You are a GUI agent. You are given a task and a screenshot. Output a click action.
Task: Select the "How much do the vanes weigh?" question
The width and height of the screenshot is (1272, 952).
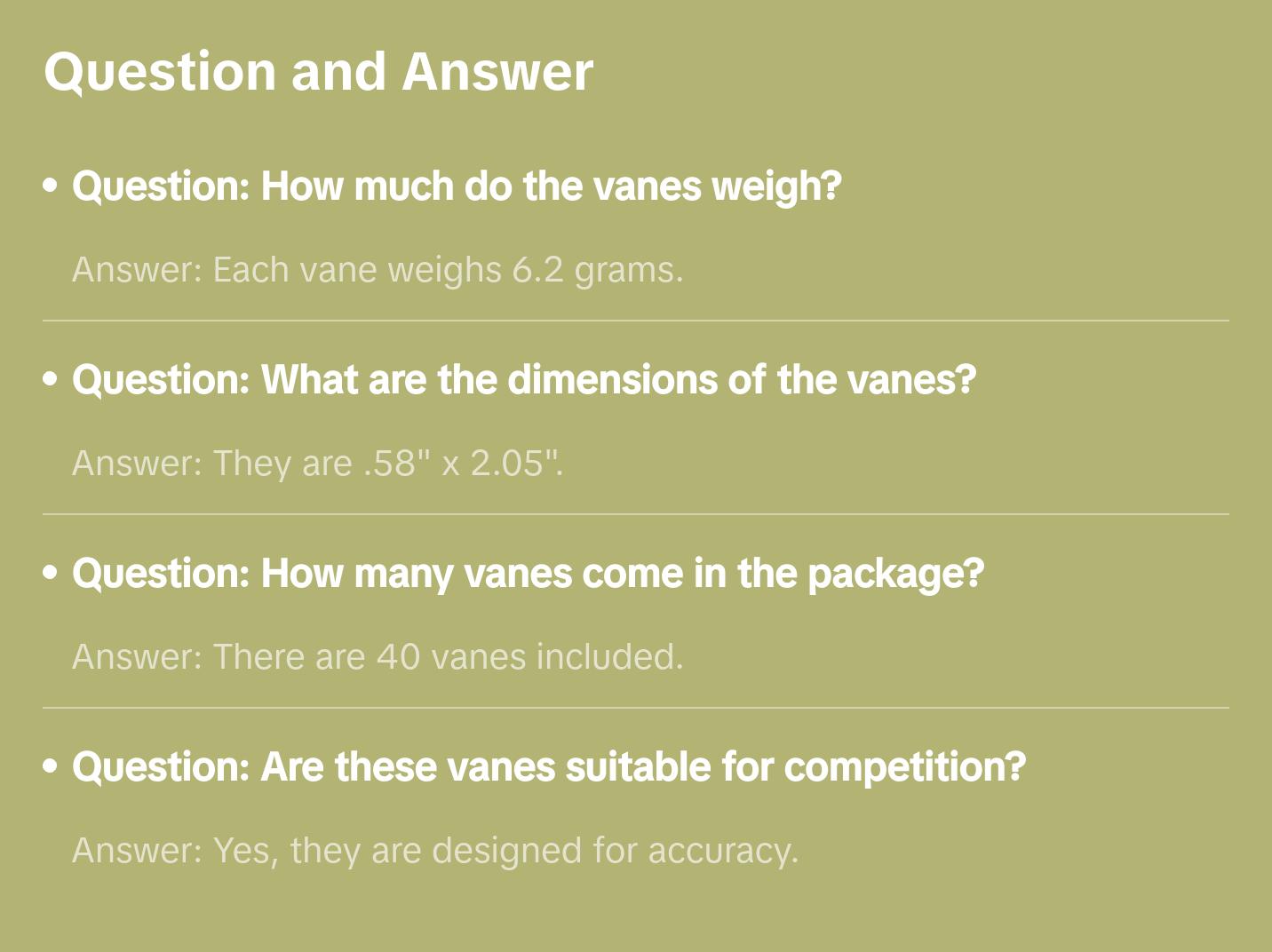[457, 186]
